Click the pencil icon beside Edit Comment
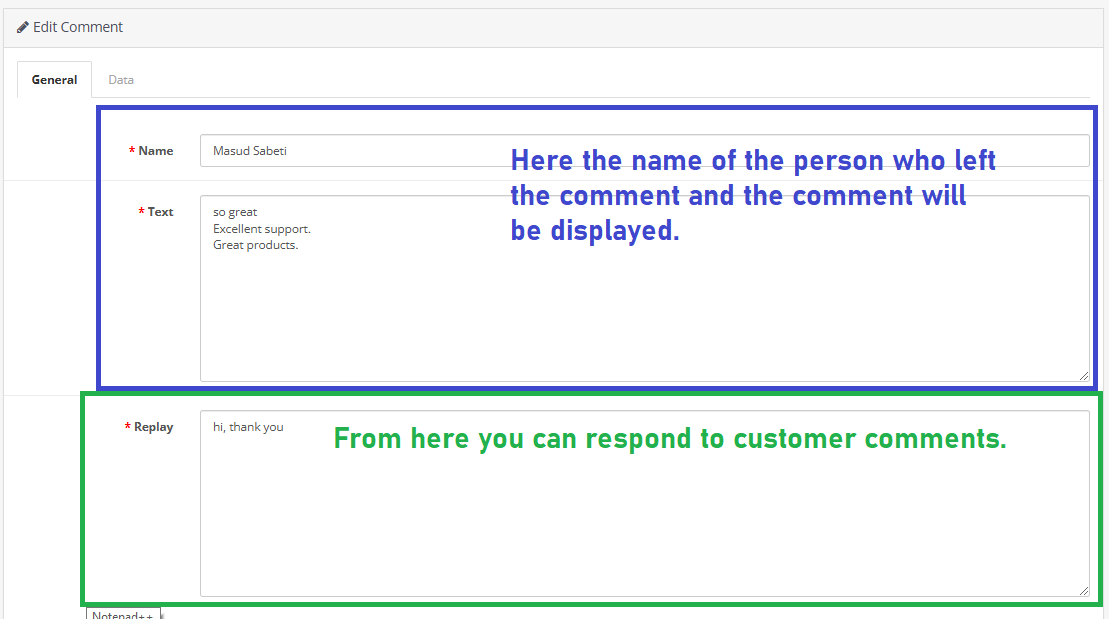The height and width of the screenshot is (619, 1109). pyautogui.click(x=23, y=27)
